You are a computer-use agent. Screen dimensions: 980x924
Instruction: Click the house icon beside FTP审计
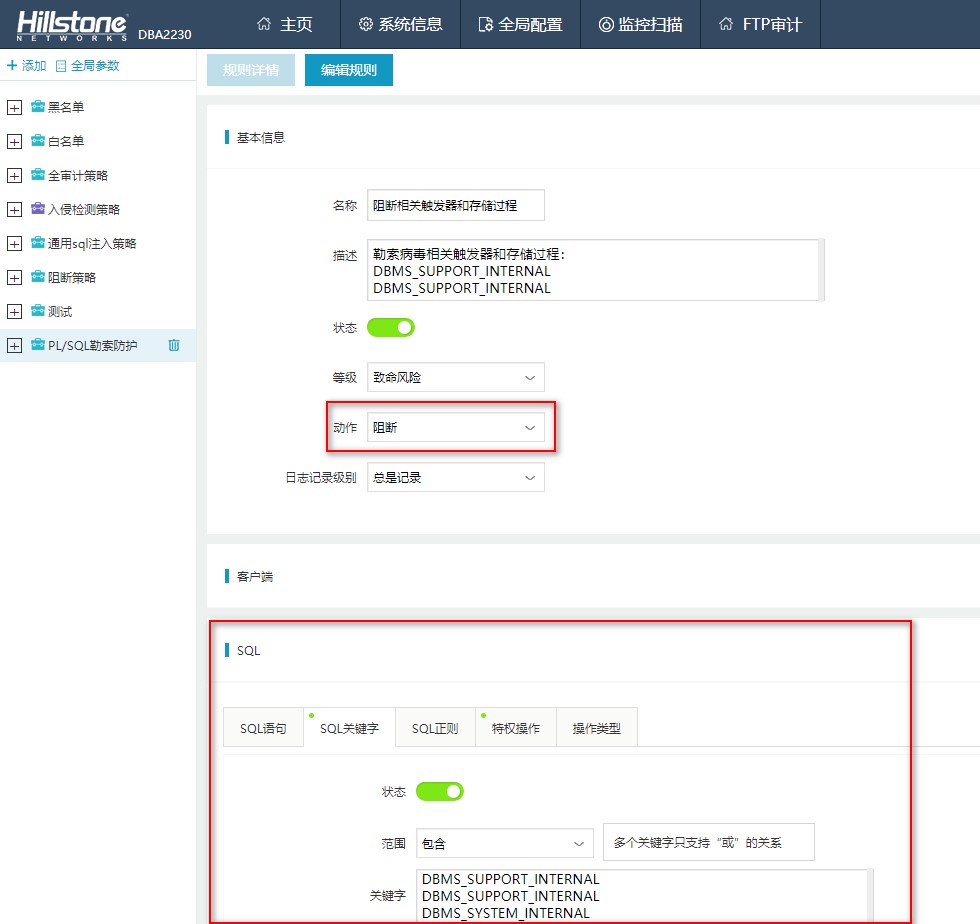point(726,24)
